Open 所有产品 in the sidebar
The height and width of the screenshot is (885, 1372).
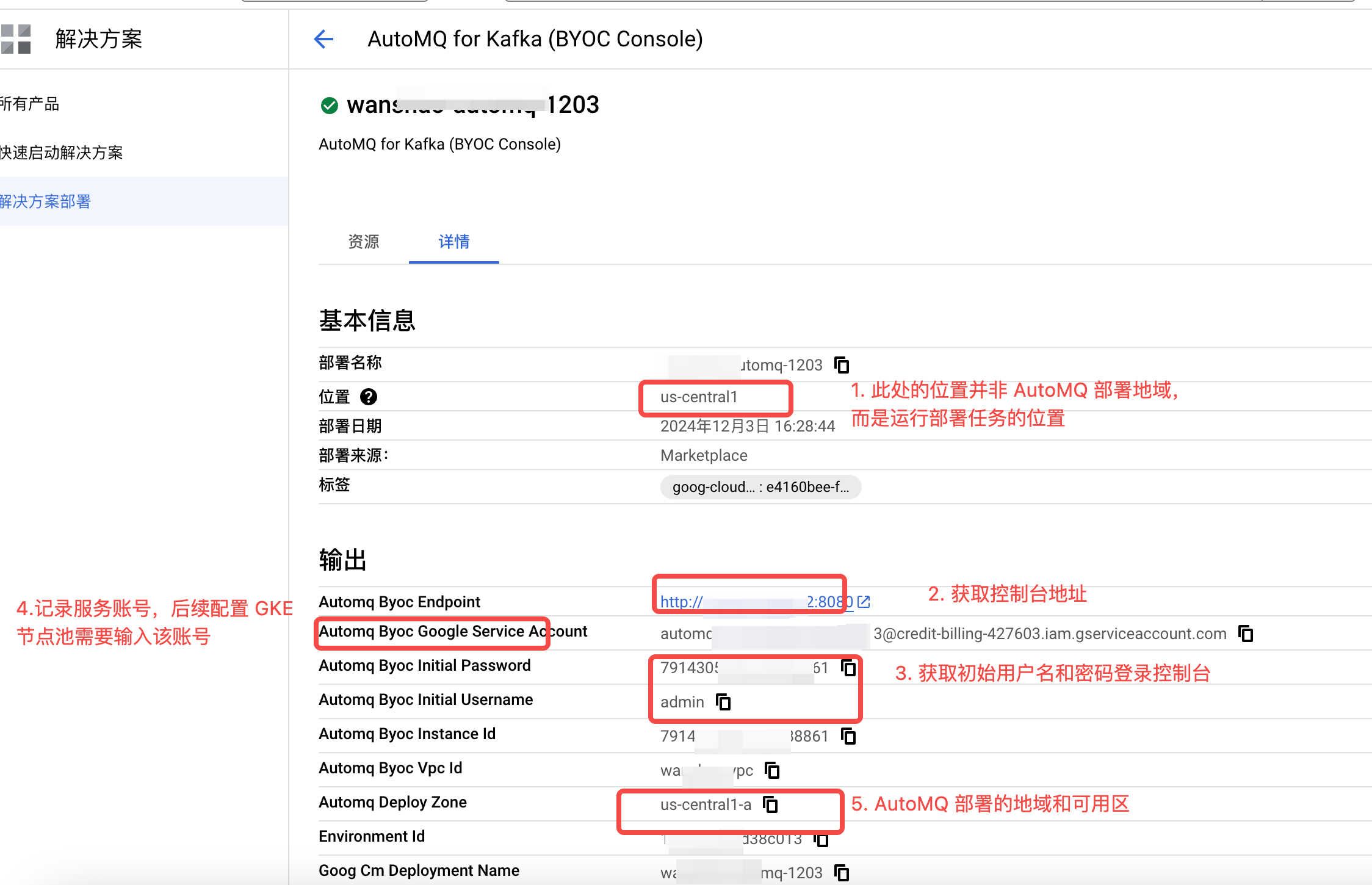coord(31,104)
